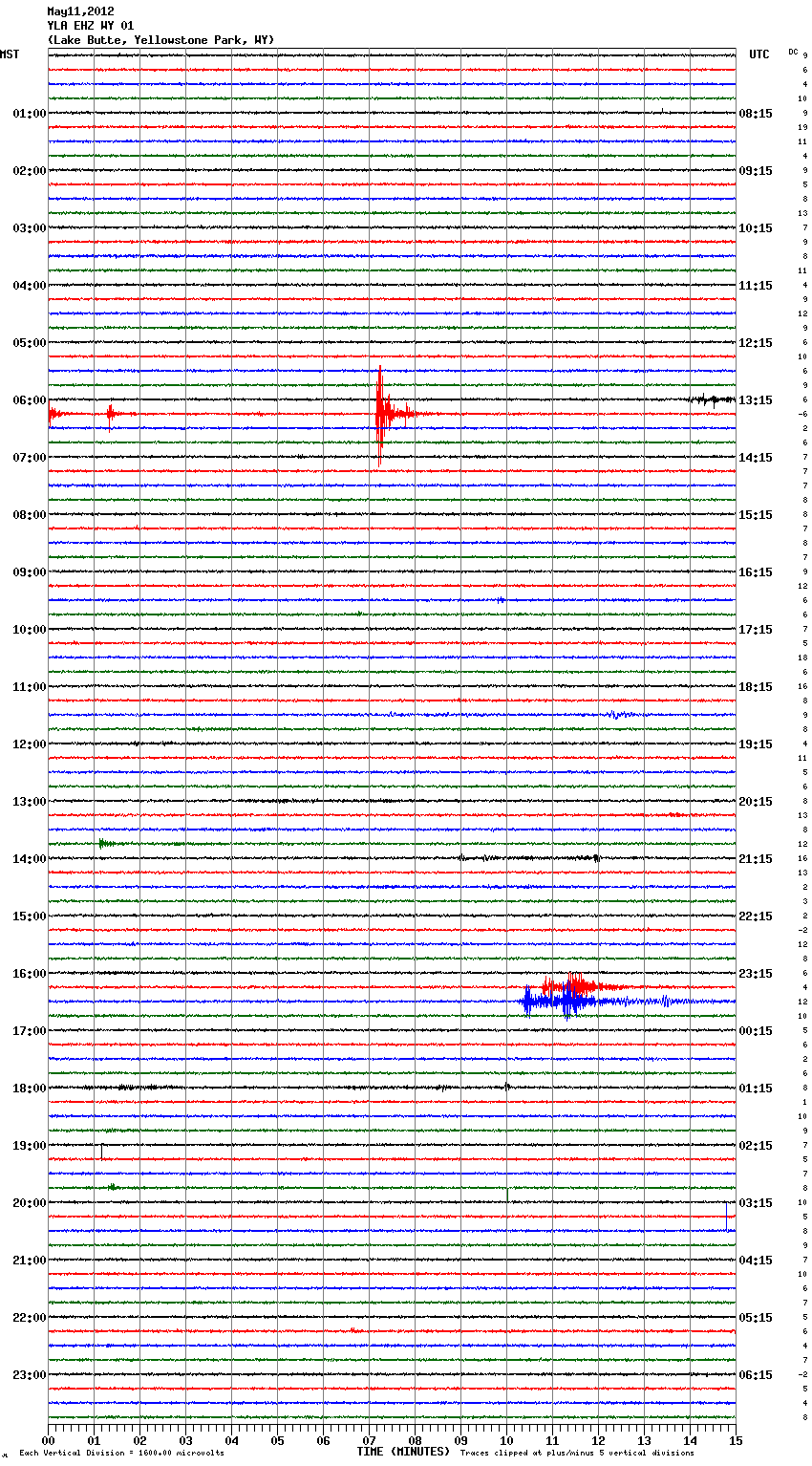Click the 13:15 UTC time label
Image resolution: width=812 pixels, height=1466 pixels.
756,399
